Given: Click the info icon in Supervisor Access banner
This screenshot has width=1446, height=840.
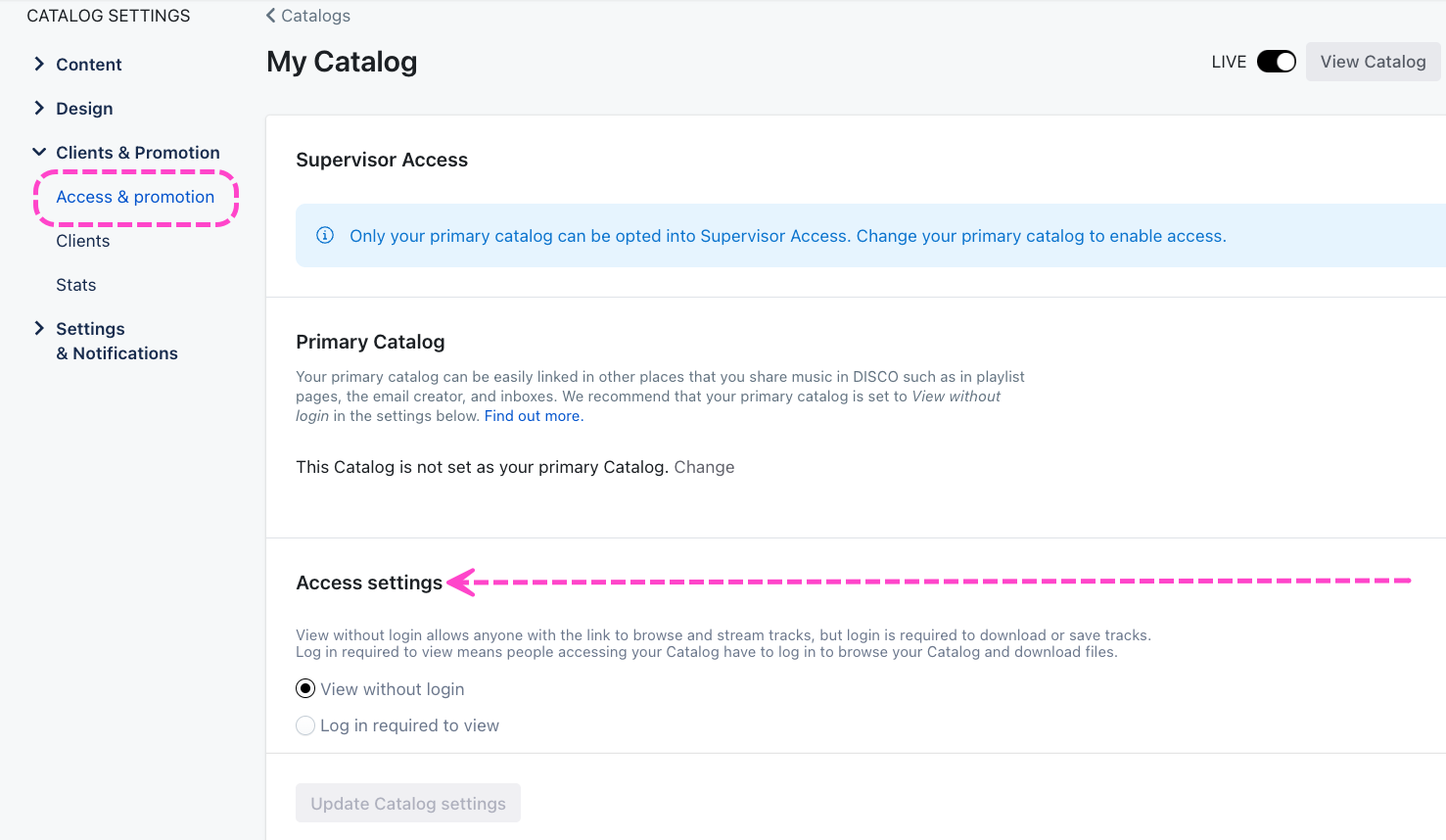Looking at the screenshot, I should [325, 236].
